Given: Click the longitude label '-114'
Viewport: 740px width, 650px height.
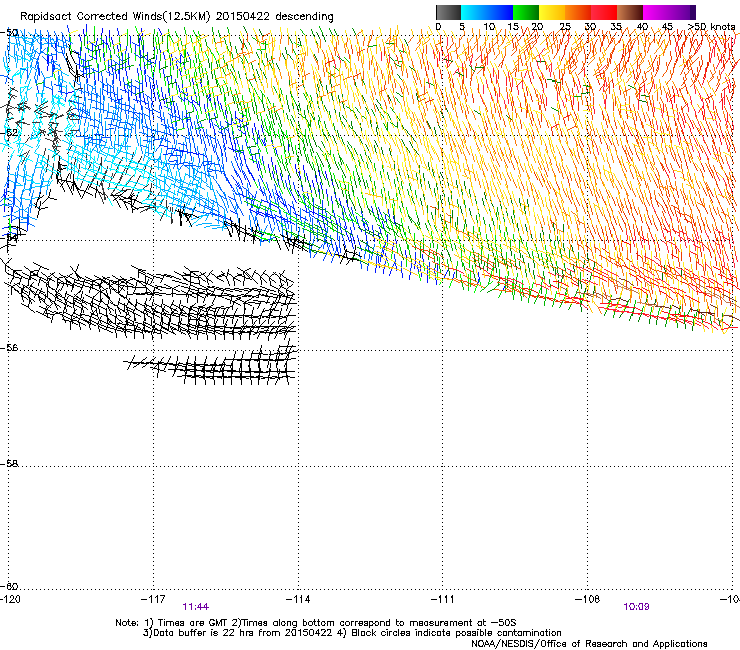Looking at the screenshot, I should [x=298, y=599].
